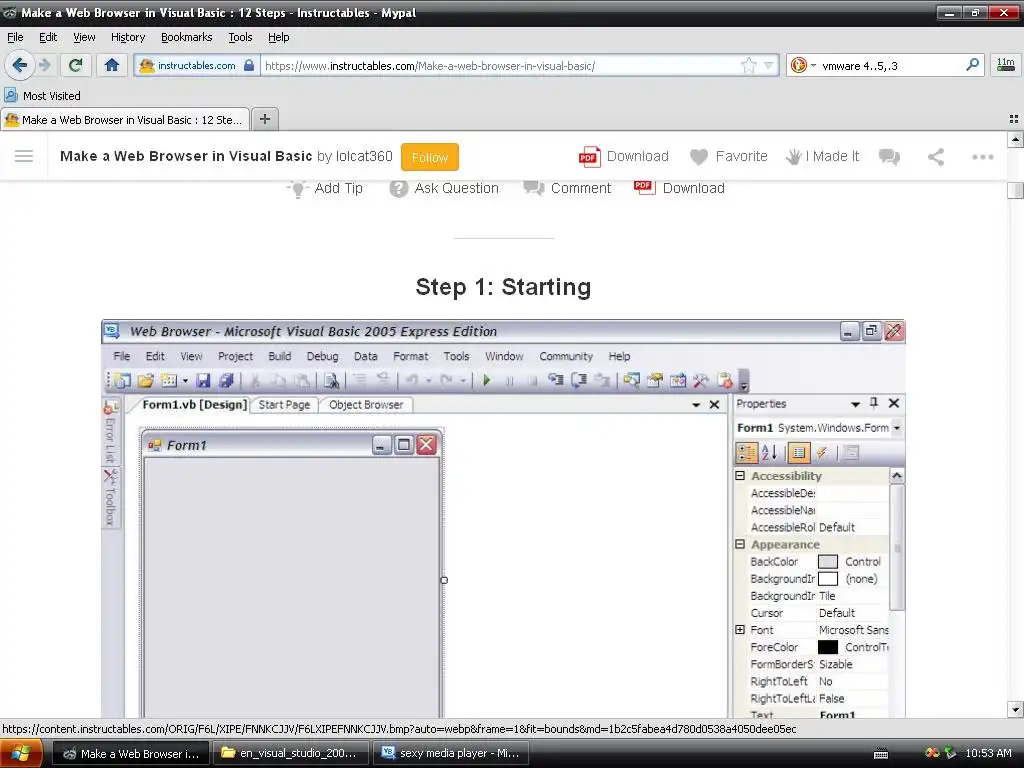Switch to the Mypal browser taskbar item
1024x768 pixels.
click(131, 753)
